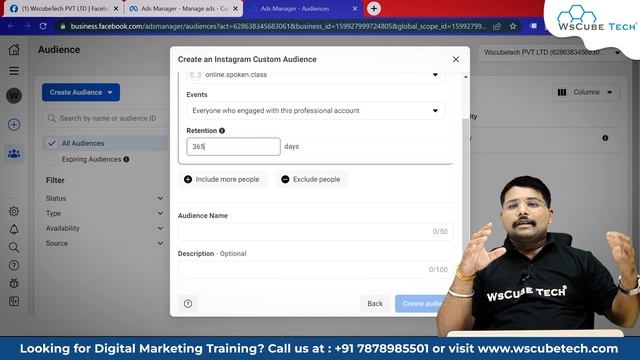
Task: Click the Search by name or audience ID box
Action: 105,118
